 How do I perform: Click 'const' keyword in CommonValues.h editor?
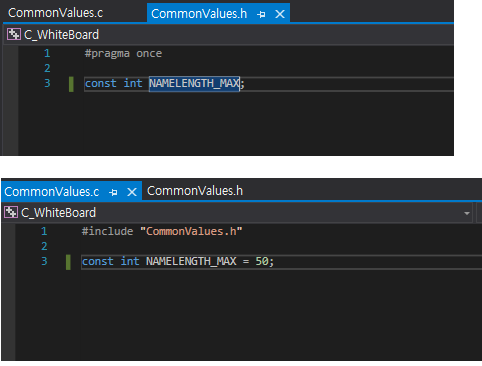pos(100,83)
